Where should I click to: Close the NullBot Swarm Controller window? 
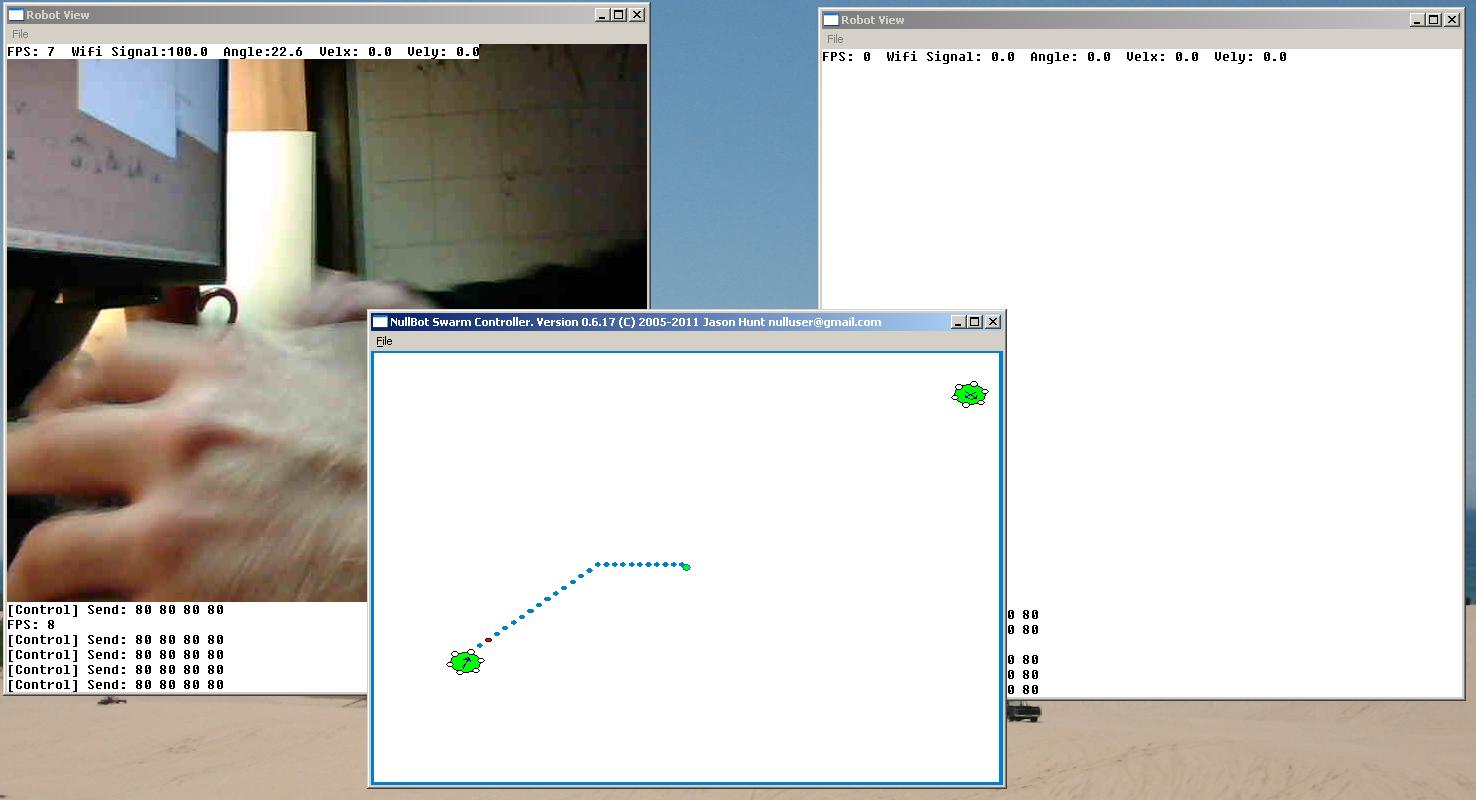(x=993, y=322)
